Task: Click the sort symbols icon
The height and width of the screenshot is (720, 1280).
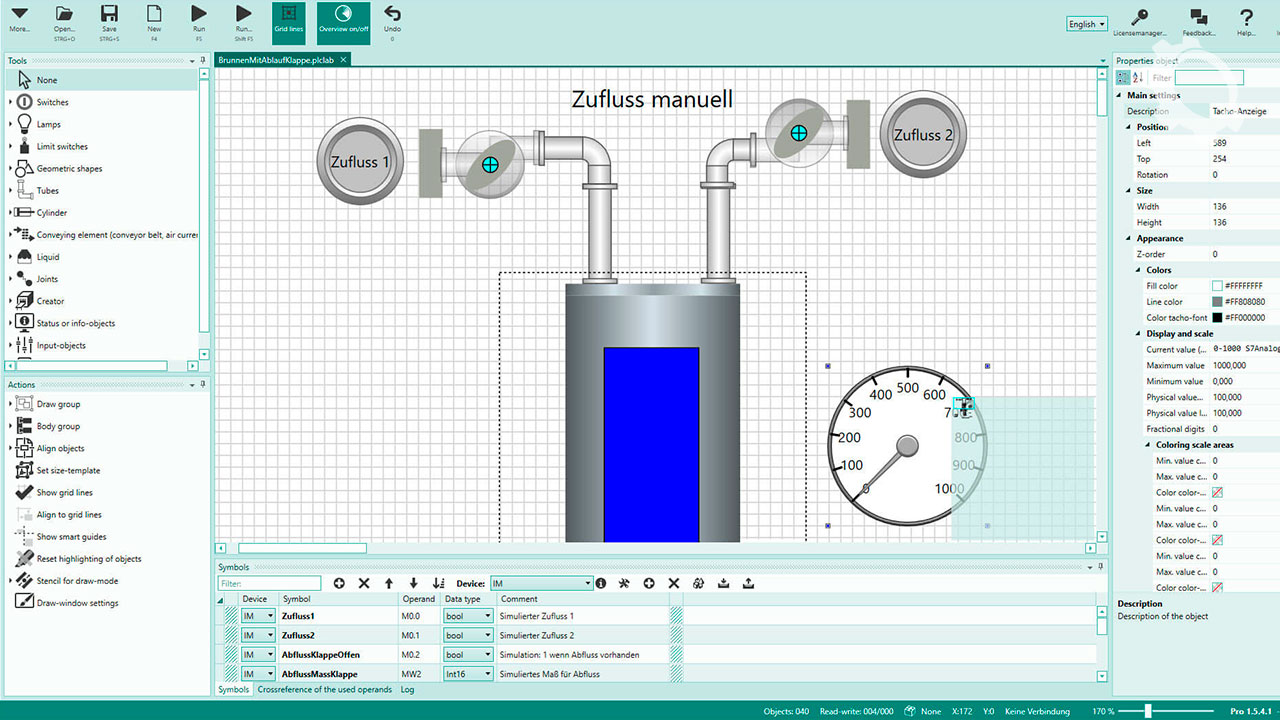Action: (438, 583)
